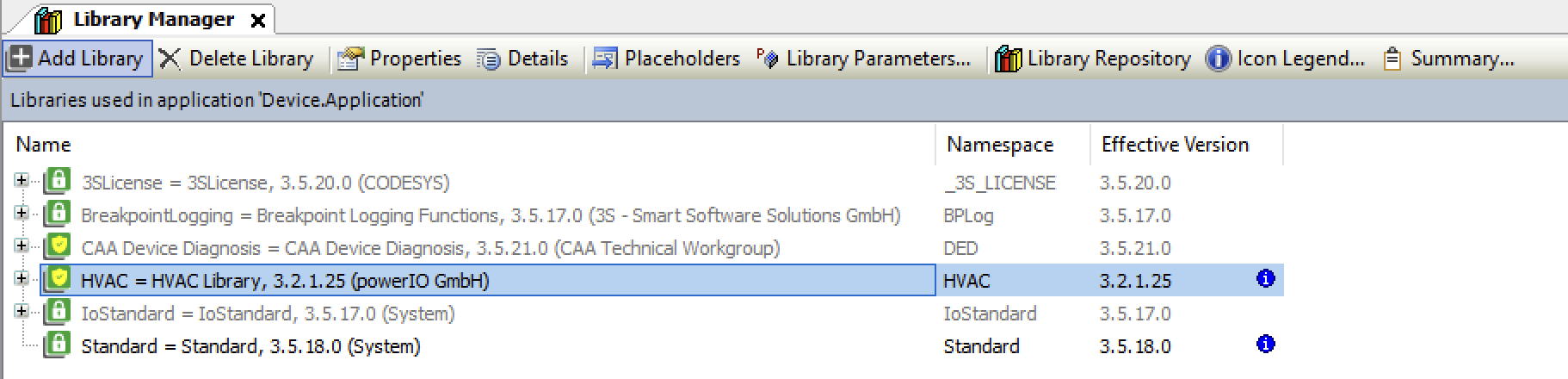Click the info icon on HVAC row
Screen dimensions: 1568x379
[1265, 279]
